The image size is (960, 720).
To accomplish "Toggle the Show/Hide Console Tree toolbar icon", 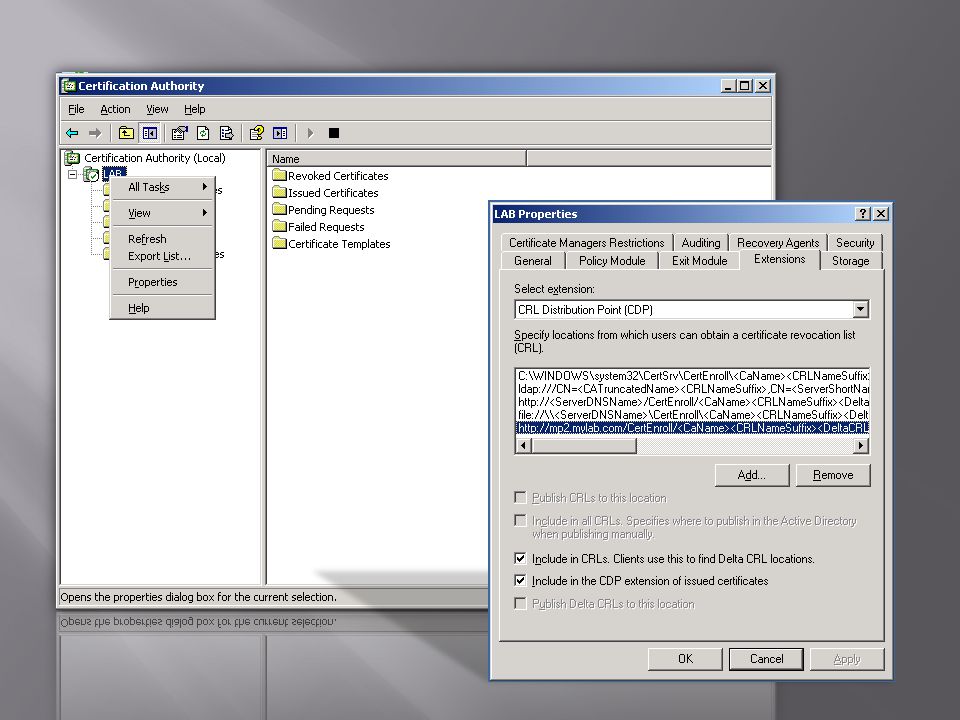I will point(149,133).
